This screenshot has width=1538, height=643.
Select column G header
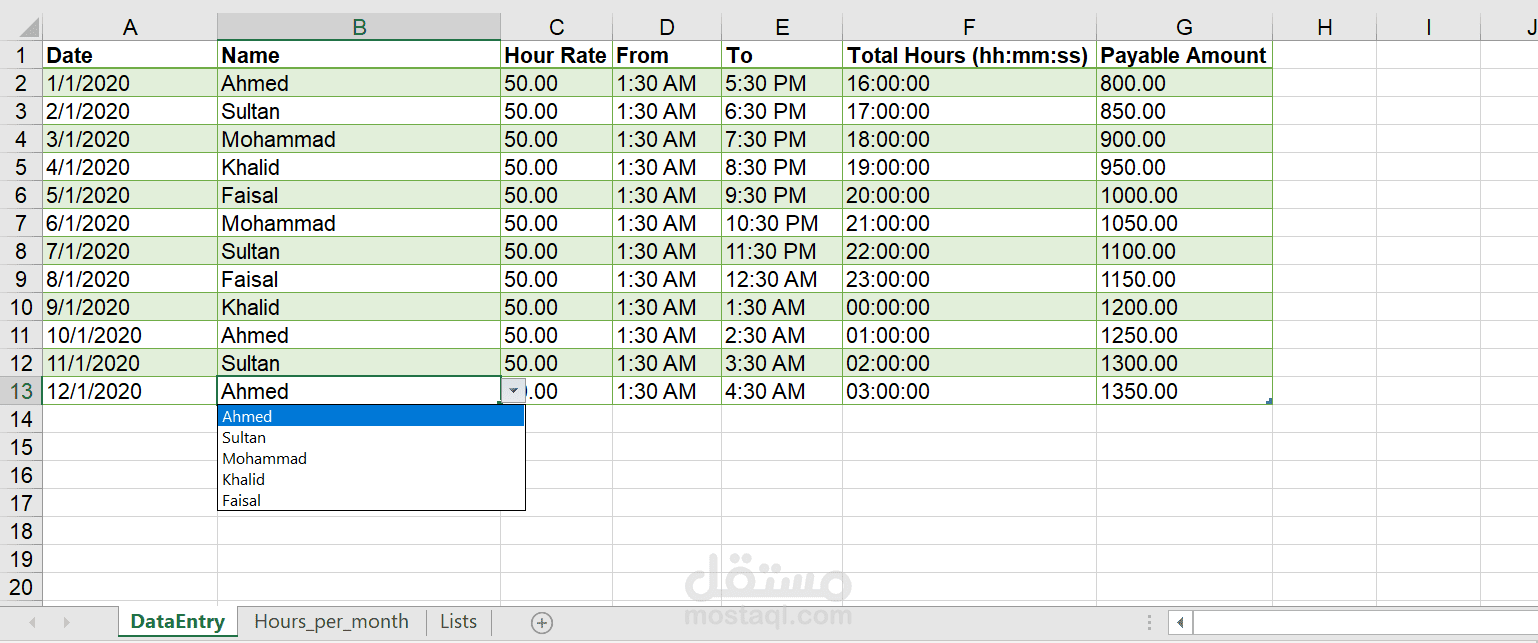coord(1184,28)
